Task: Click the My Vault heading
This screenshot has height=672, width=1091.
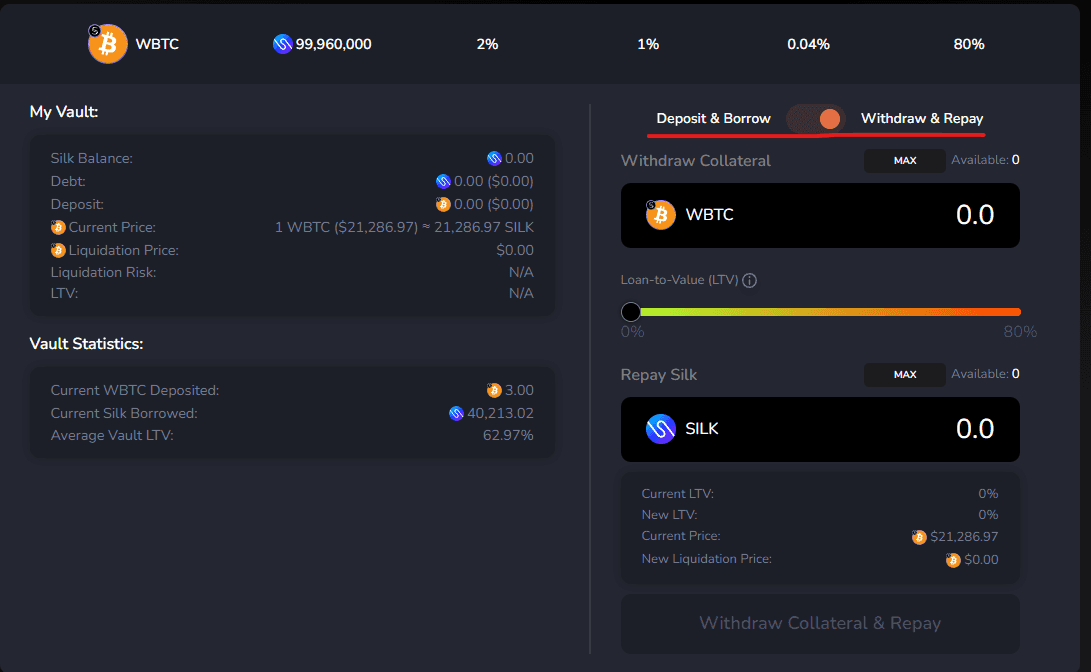Action: [64, 112]
